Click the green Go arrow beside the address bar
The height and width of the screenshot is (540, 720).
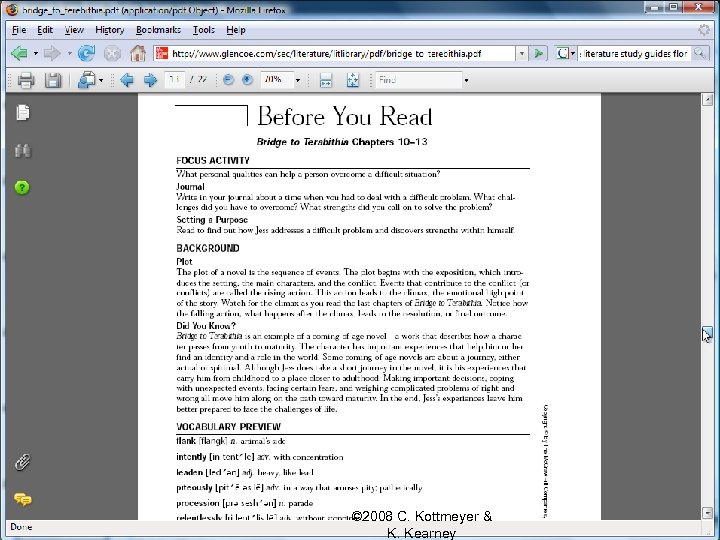(539, 54)
